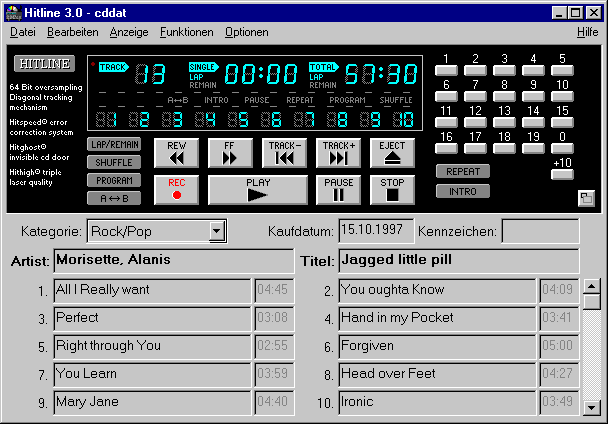Open the Kategorie dropdown arrow

(216, 231)
